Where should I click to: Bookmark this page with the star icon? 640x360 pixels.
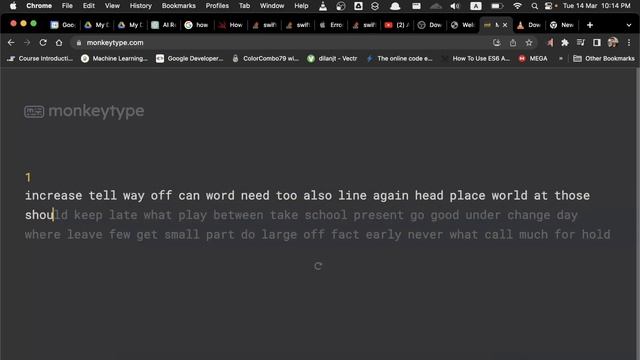click(529, 42)
